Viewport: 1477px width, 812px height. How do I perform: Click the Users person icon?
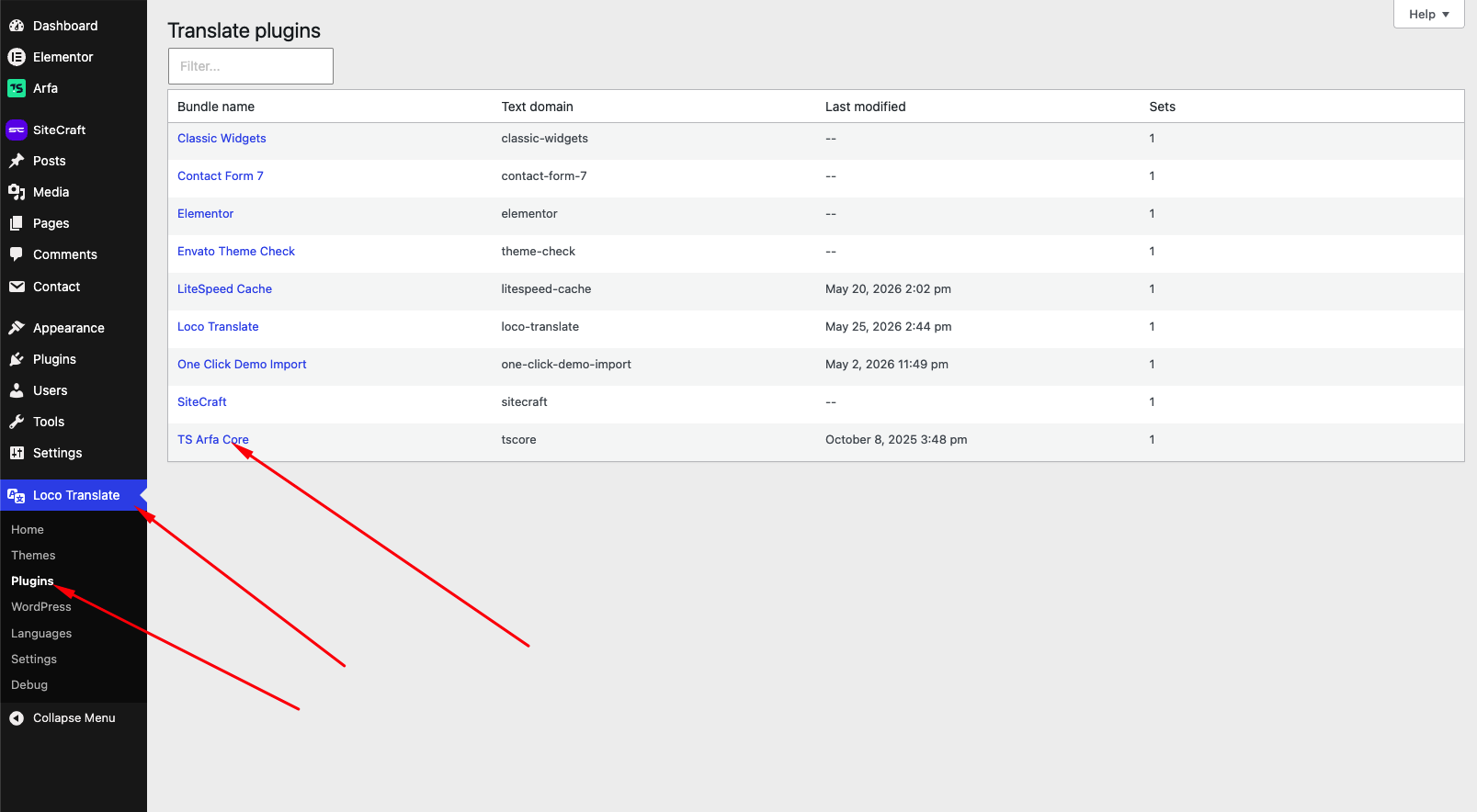(17, 390)
